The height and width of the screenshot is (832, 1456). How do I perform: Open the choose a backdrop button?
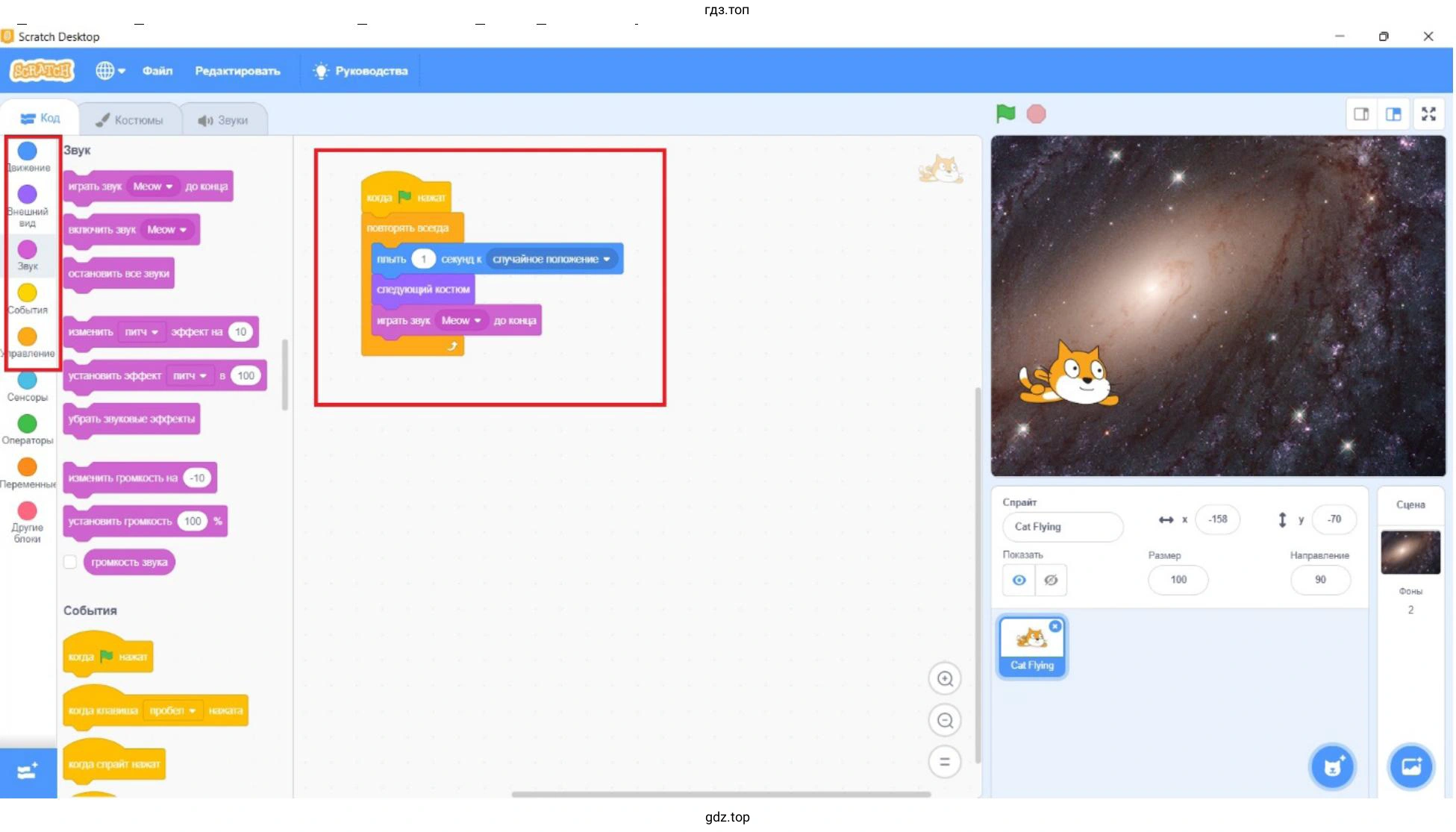1413,766
